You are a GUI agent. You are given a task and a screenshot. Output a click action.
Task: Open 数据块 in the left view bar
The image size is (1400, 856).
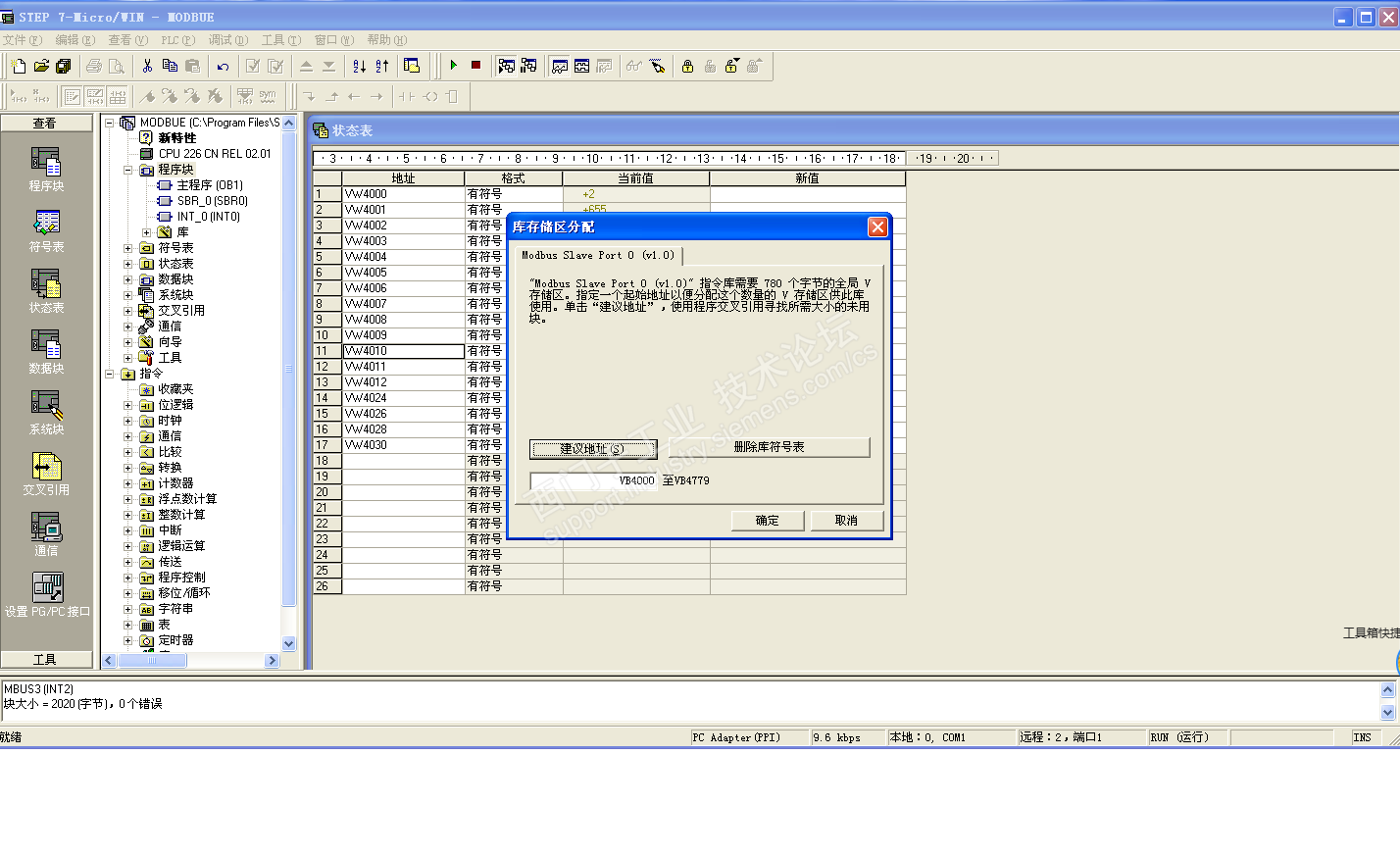(x=46, y=351)
